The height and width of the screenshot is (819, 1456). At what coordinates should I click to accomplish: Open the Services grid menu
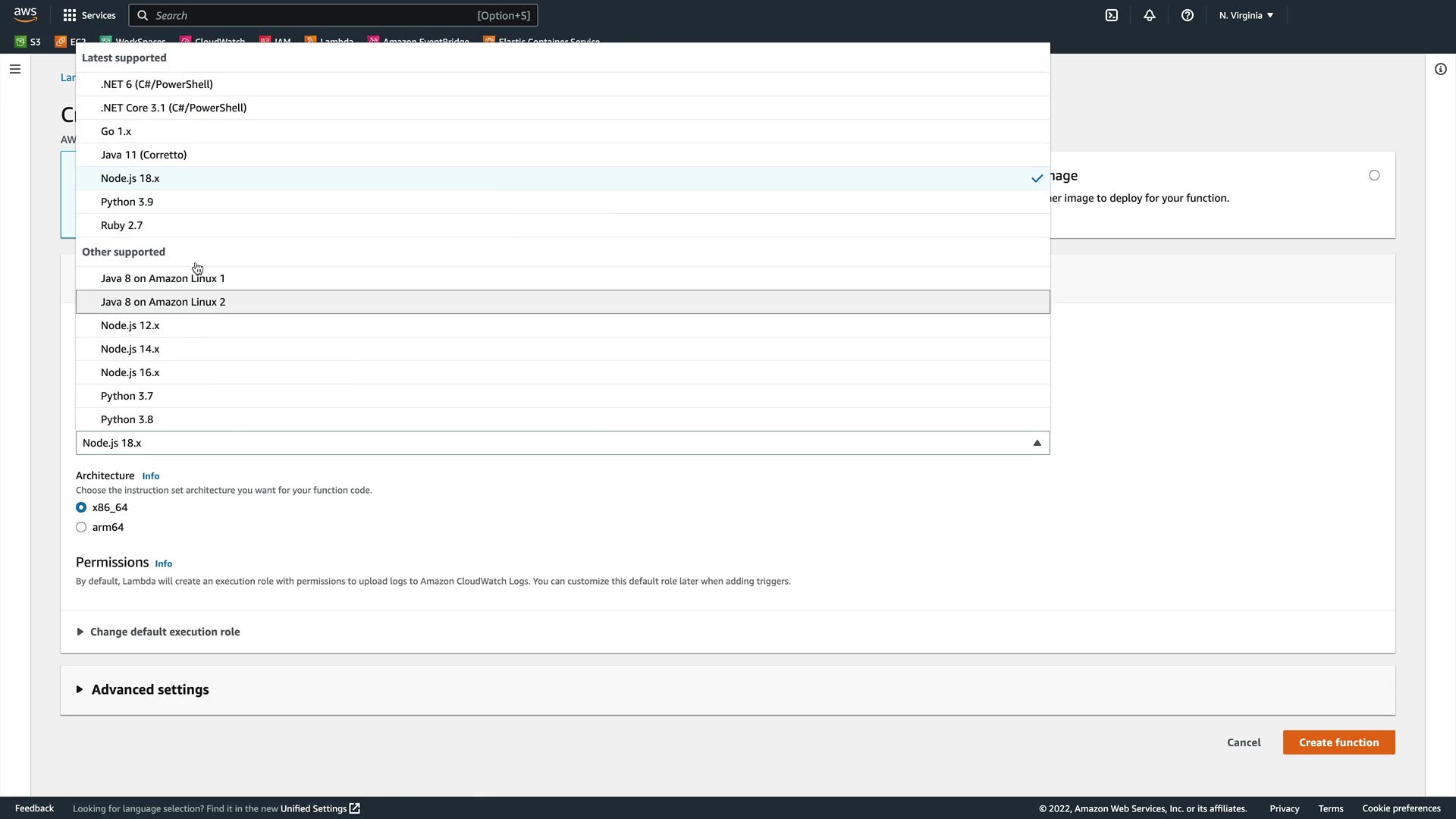click(x=89, y=15)
